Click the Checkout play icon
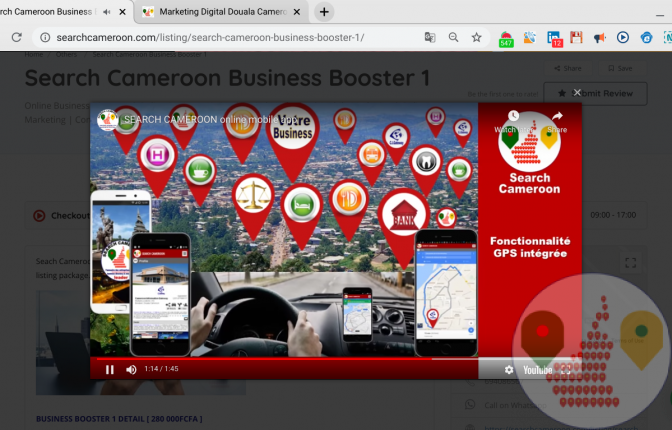This screenshot has width=672, height=430. click(39, 216)
